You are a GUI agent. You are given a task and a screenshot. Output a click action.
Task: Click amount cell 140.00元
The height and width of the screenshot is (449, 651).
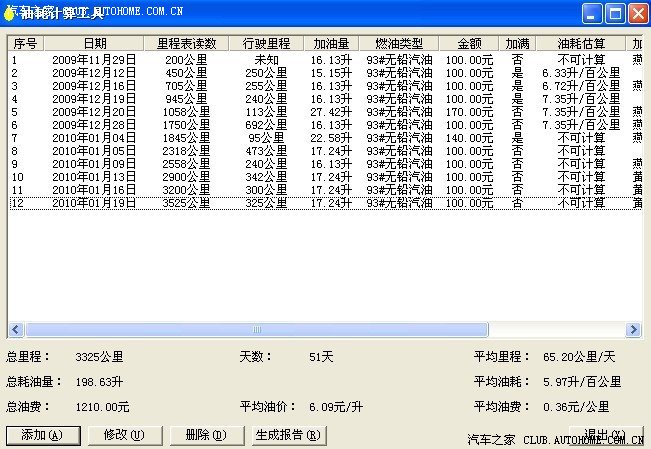469,138
